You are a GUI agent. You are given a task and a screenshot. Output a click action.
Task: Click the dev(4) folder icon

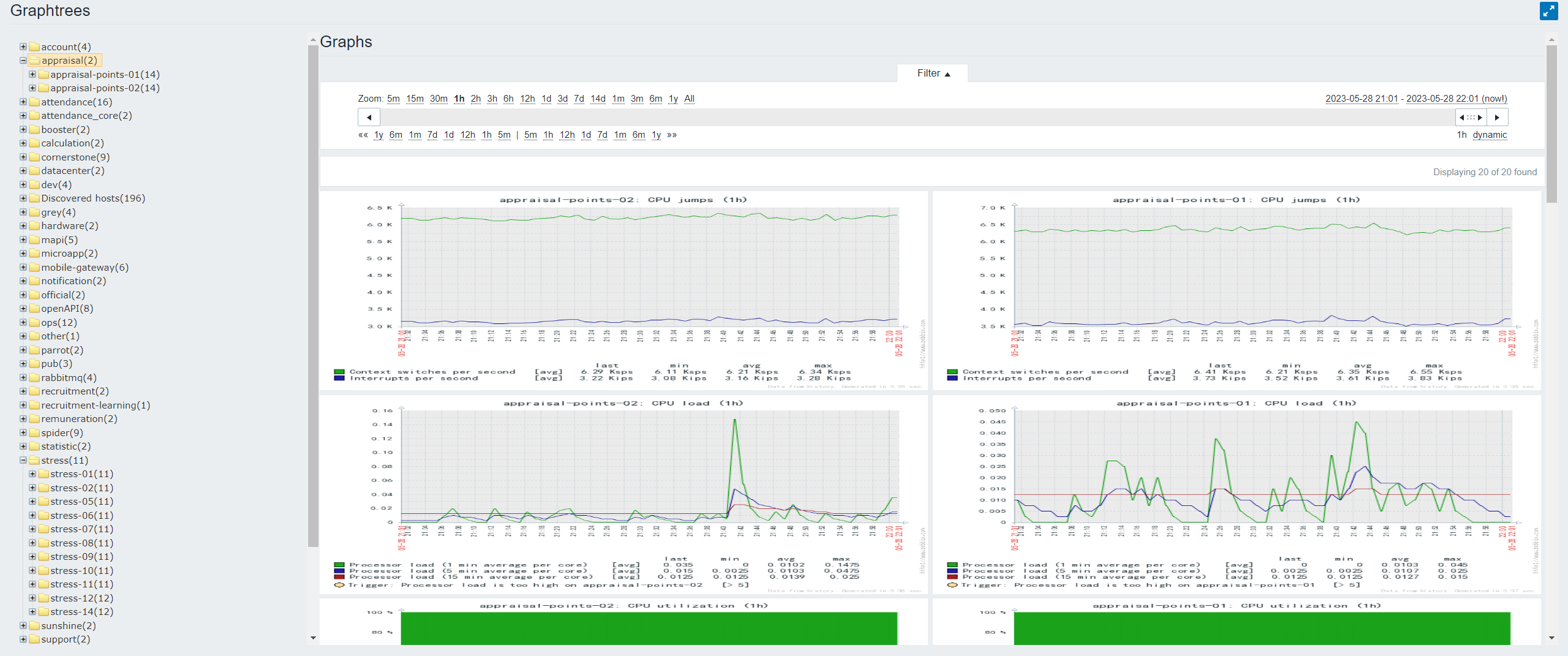[35, 184]
